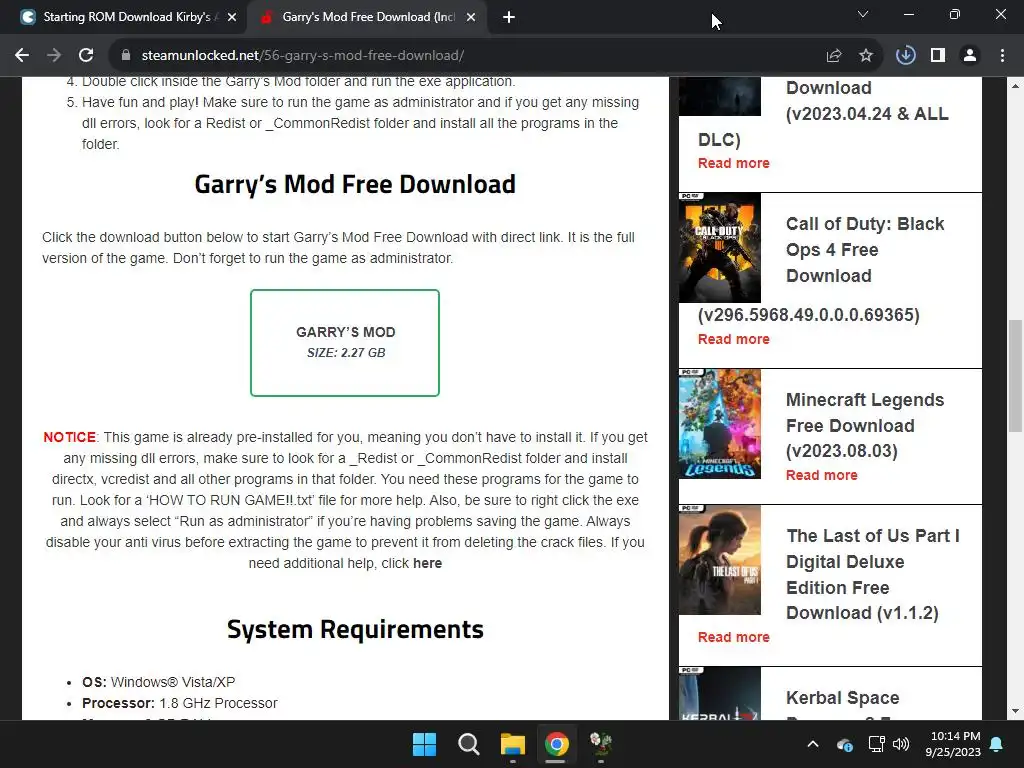The width and height of the screenshot is (1024, 768).
Task: Click the forward navigation arrow
Action: [54, 56]
